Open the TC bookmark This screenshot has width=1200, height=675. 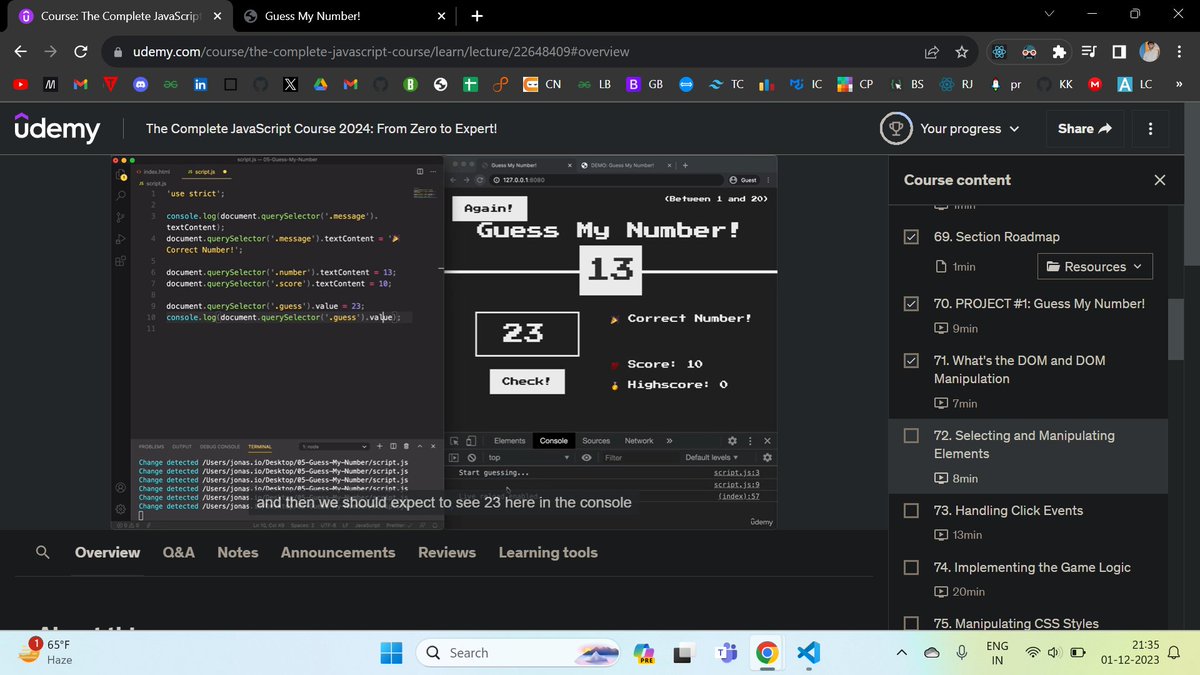pos(726,85)
